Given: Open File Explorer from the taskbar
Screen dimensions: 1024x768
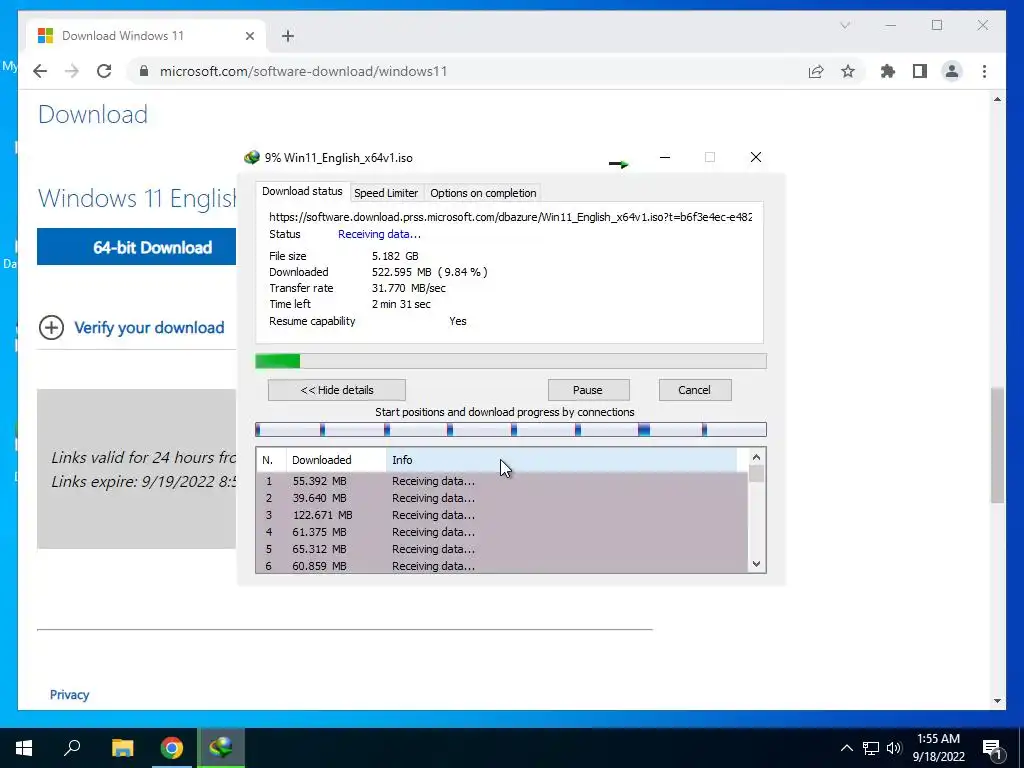Looking at the screenshot, I should (122, 748).
